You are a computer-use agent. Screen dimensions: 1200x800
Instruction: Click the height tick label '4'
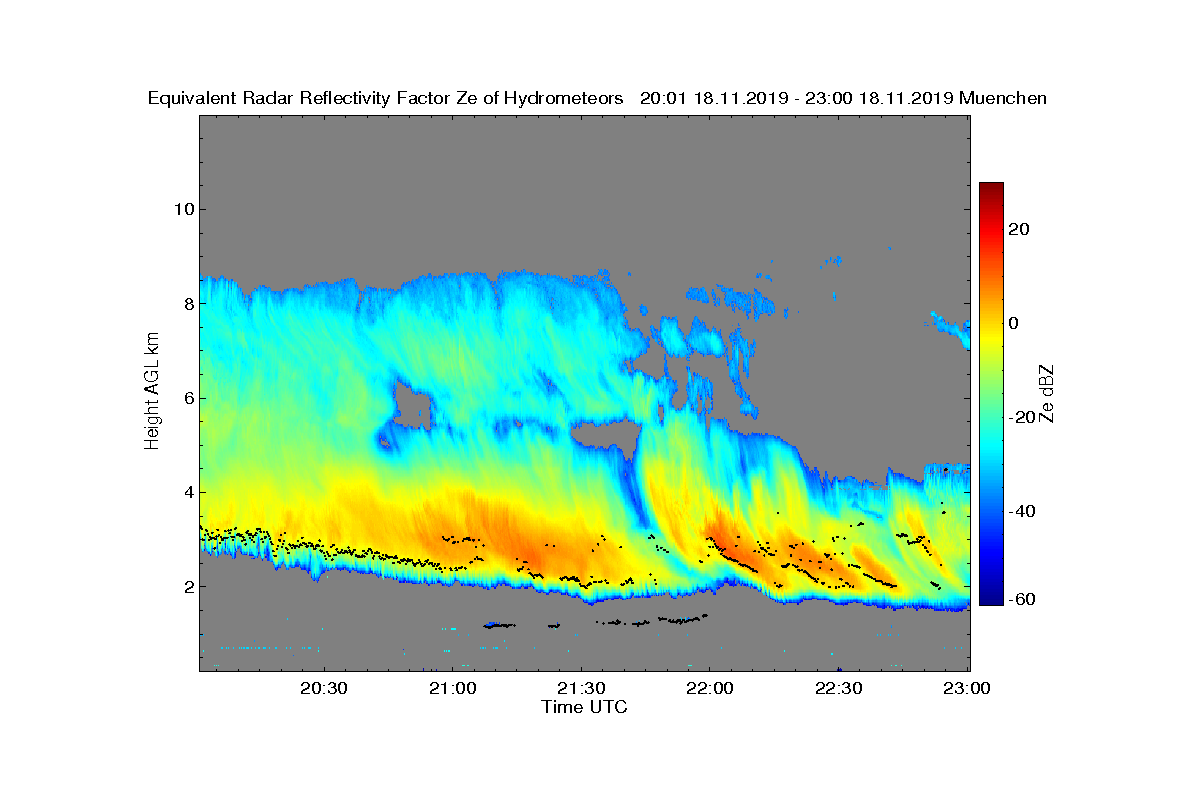(x=188, y=492)
